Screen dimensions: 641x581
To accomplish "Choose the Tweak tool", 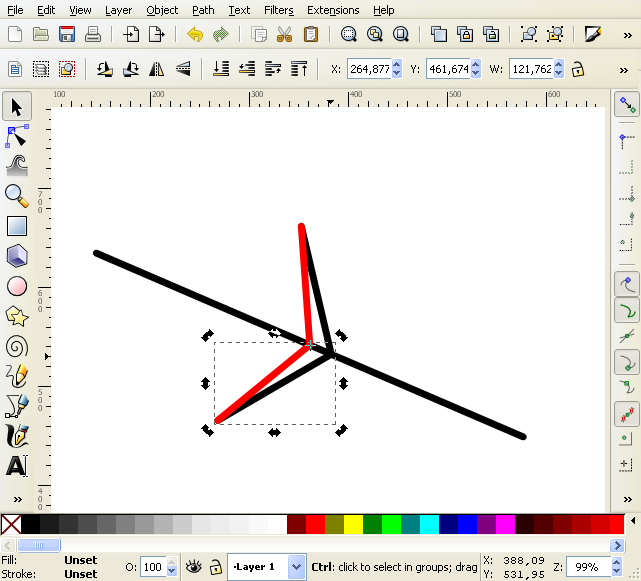I will (x=17, y=166).
